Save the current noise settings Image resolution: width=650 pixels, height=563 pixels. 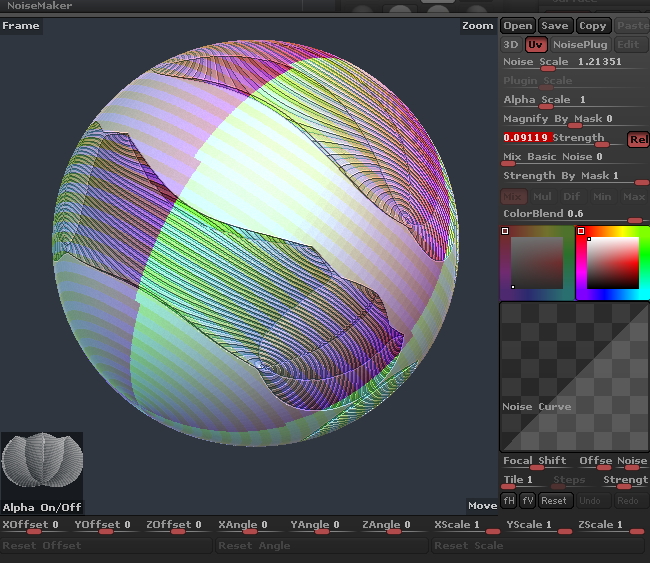coord(554,26)
